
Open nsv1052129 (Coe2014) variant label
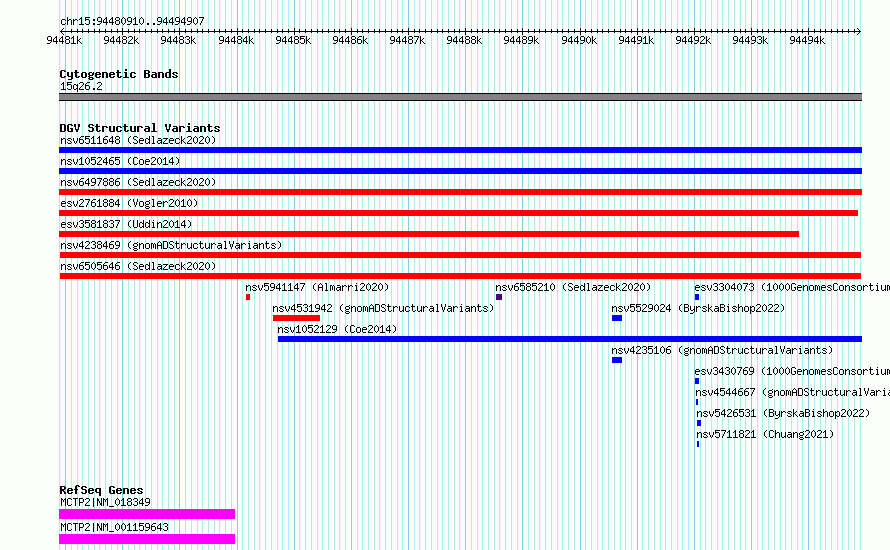tap(337, 329)
